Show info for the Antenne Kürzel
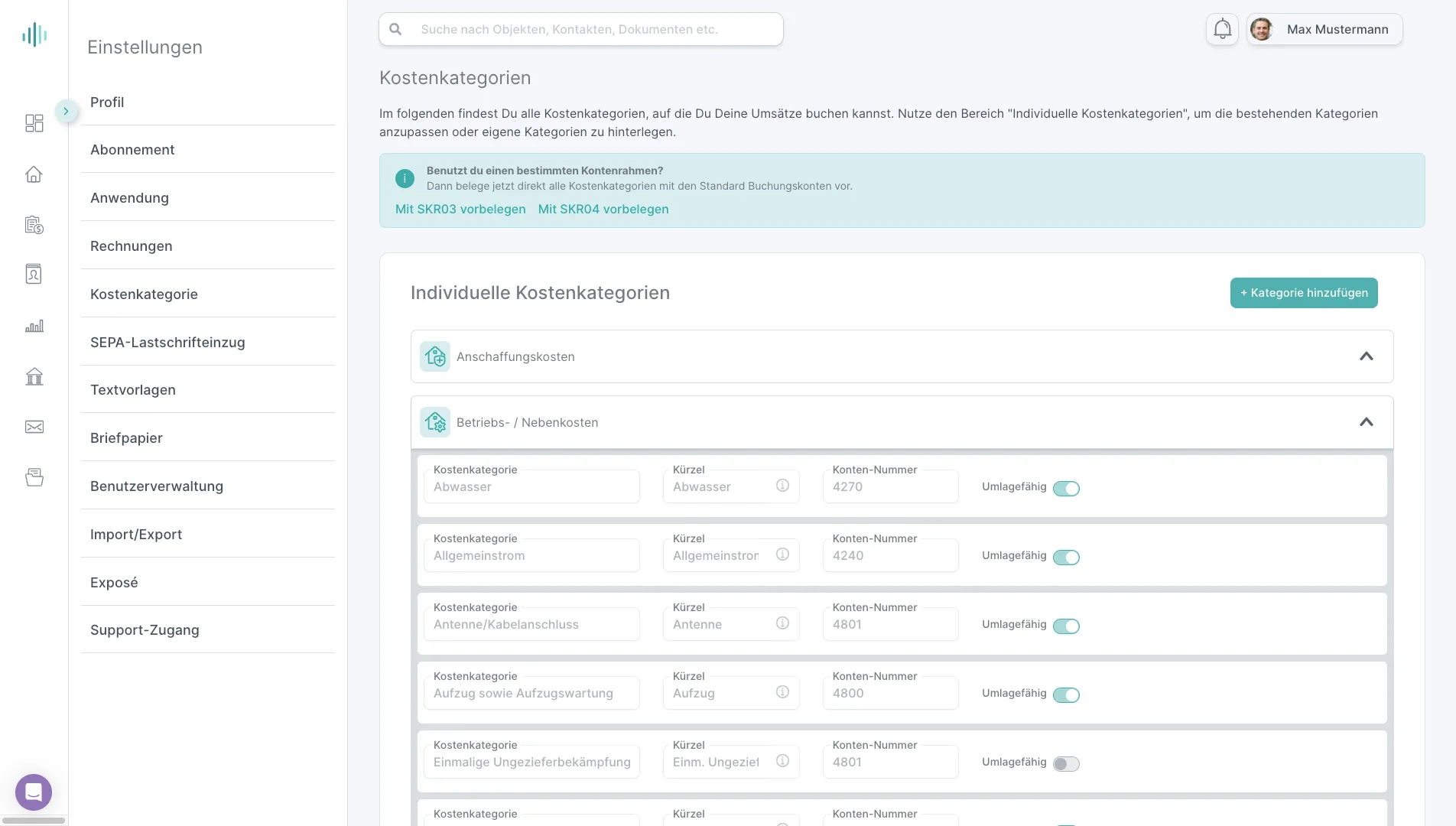This screenshot has width=1456, height=826. [782, 623]
